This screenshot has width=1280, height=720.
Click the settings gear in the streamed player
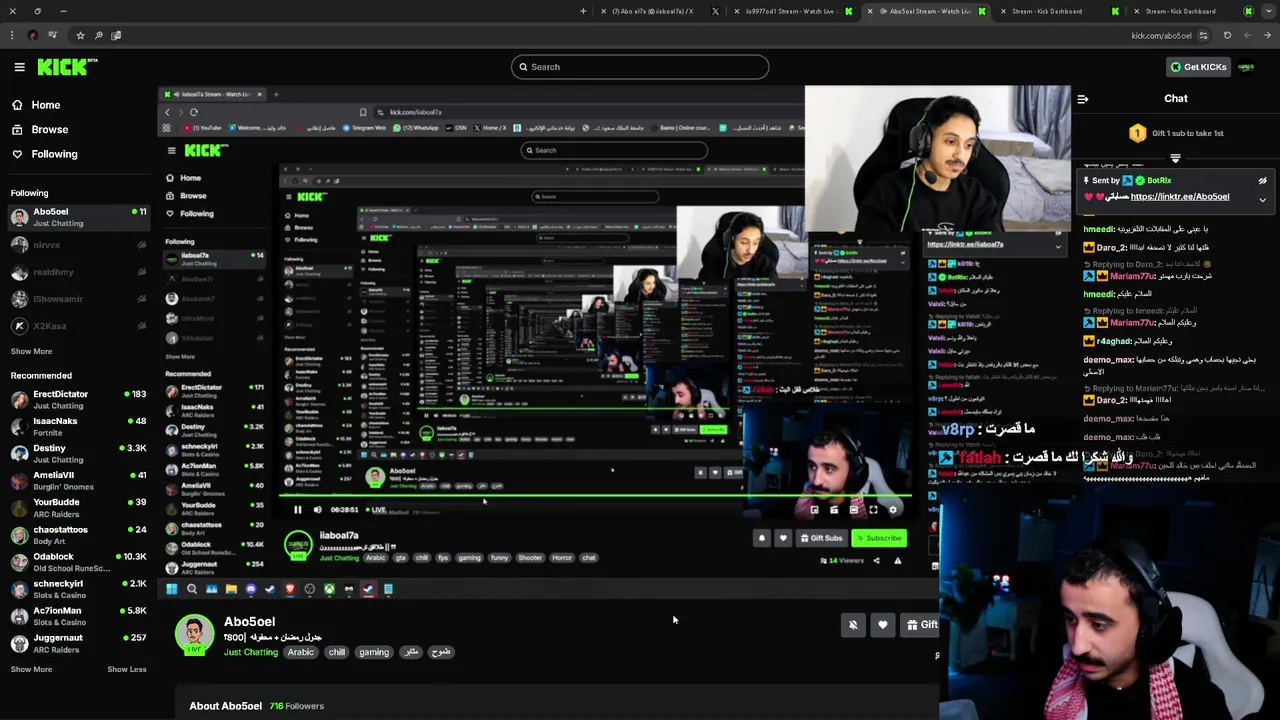pos(893,509)
